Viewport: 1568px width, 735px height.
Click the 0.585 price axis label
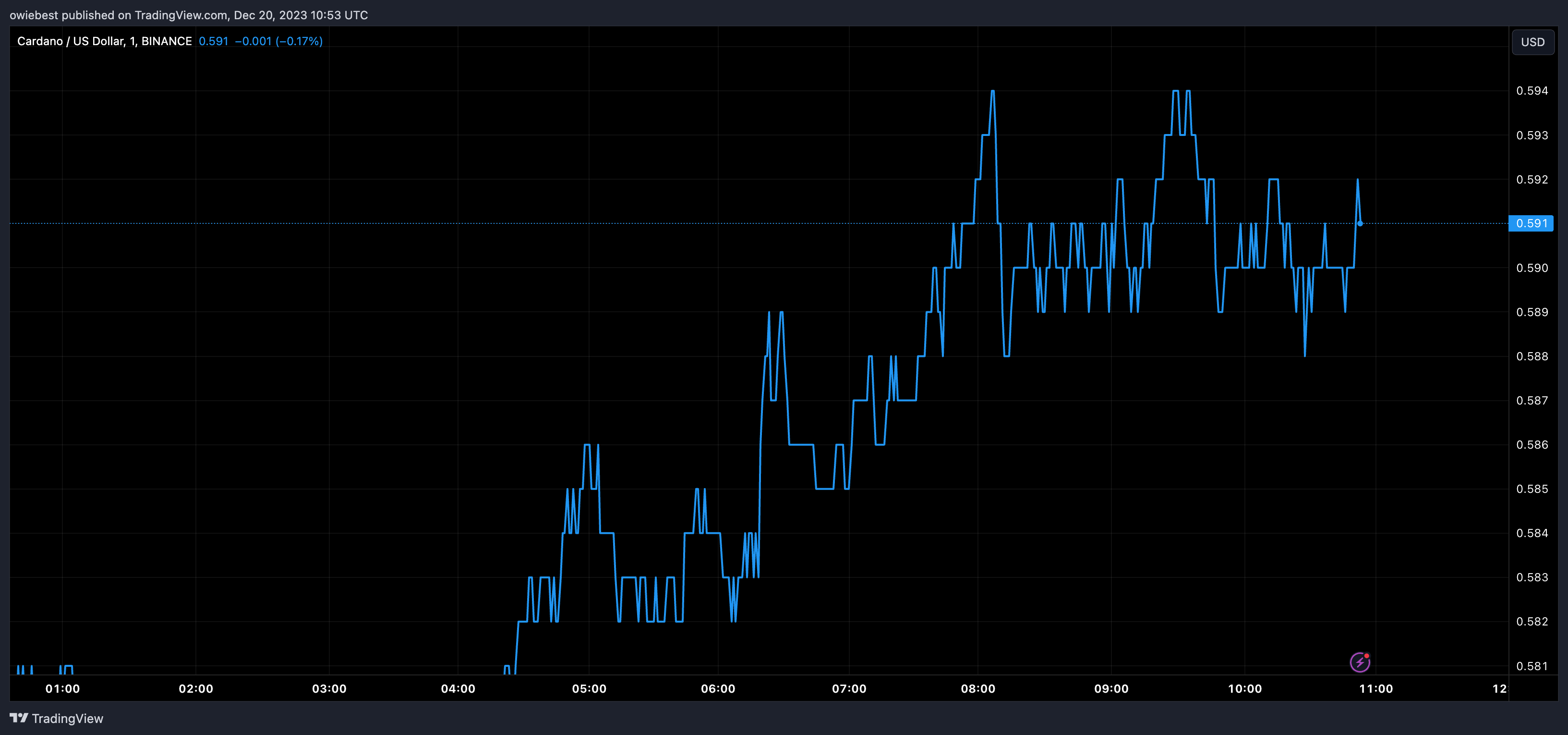[x=1532, y=489]
